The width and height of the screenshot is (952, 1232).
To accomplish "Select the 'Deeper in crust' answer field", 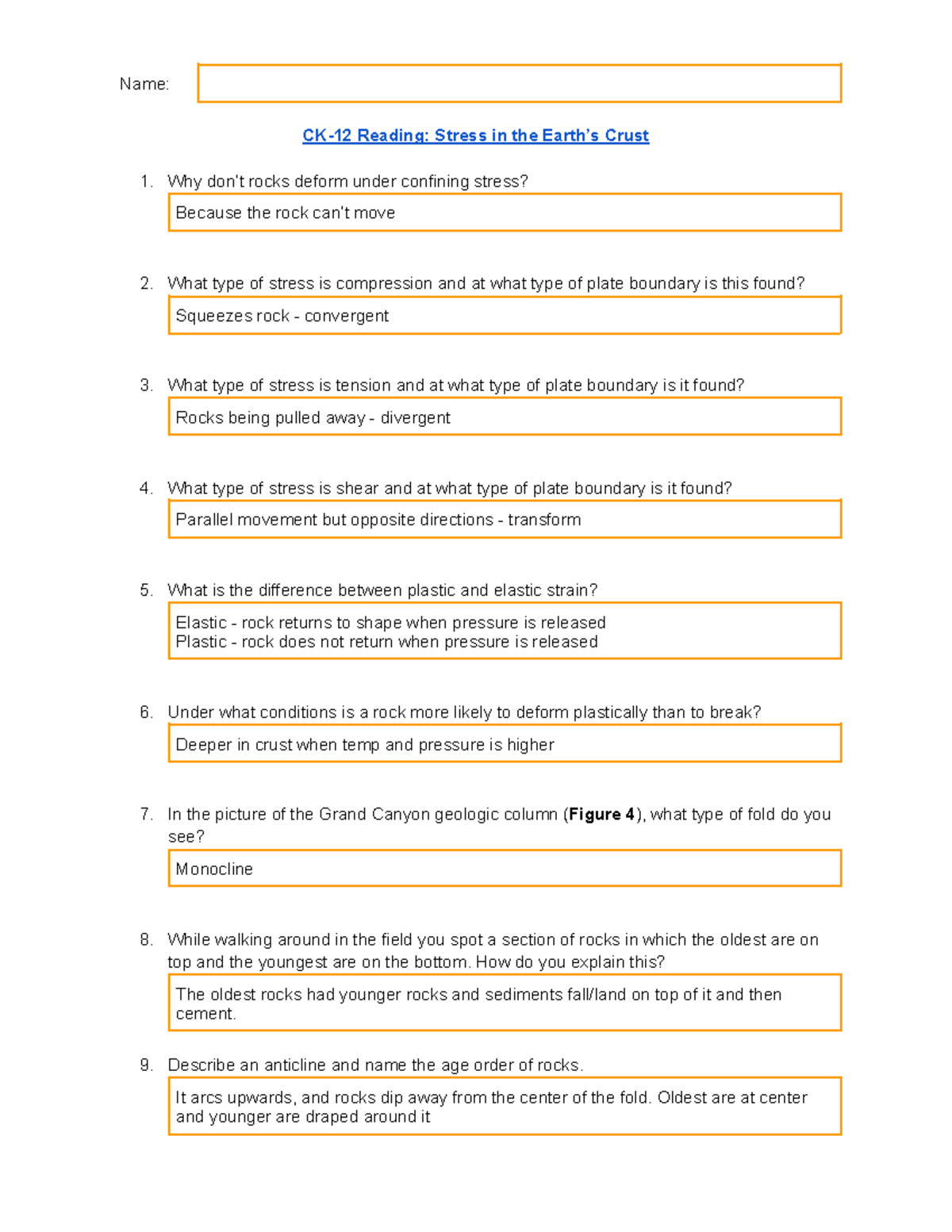I will [x=505, y=744].
